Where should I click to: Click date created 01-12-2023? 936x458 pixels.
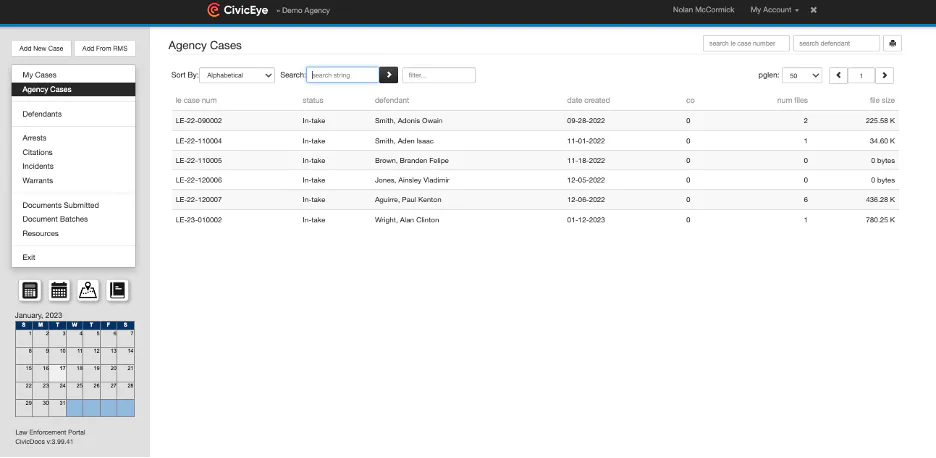[x=586, y=220]
